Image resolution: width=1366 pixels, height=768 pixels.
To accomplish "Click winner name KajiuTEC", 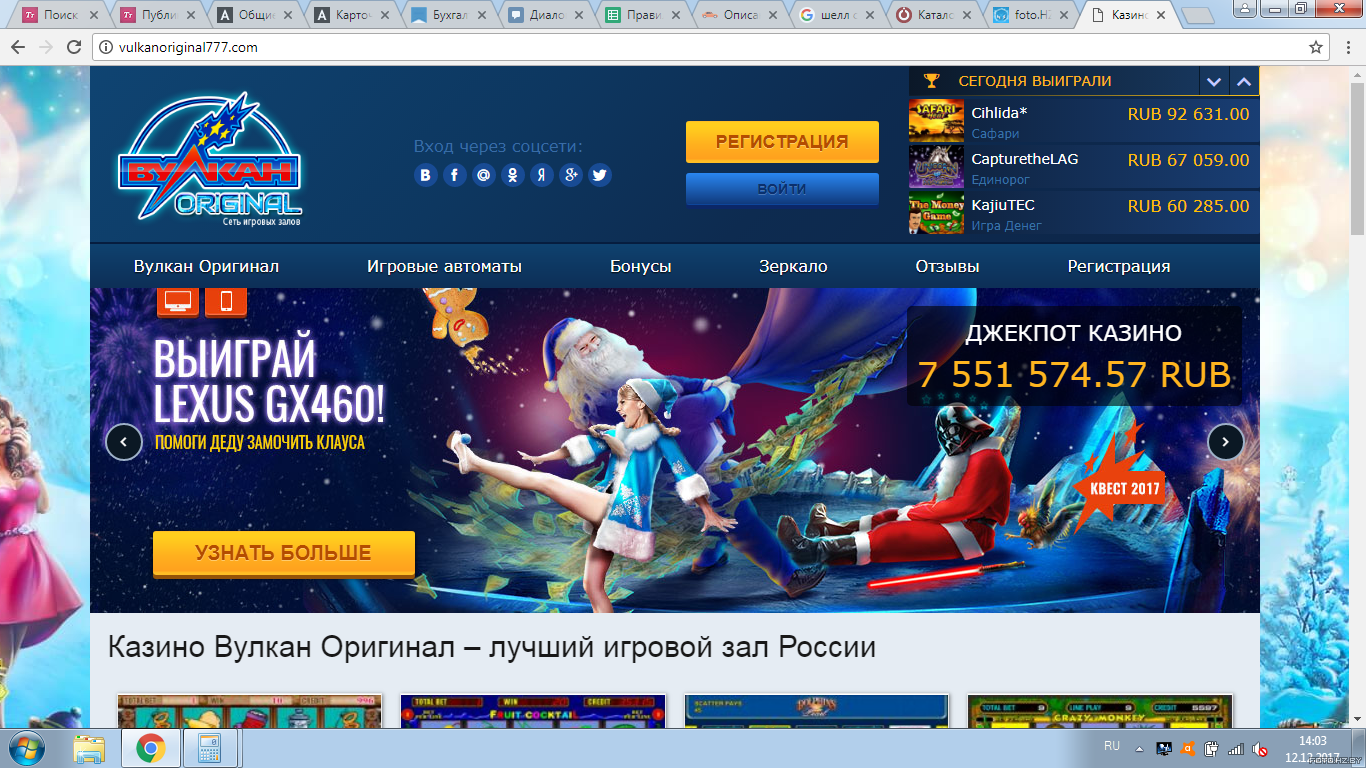I will point(1003,205).
